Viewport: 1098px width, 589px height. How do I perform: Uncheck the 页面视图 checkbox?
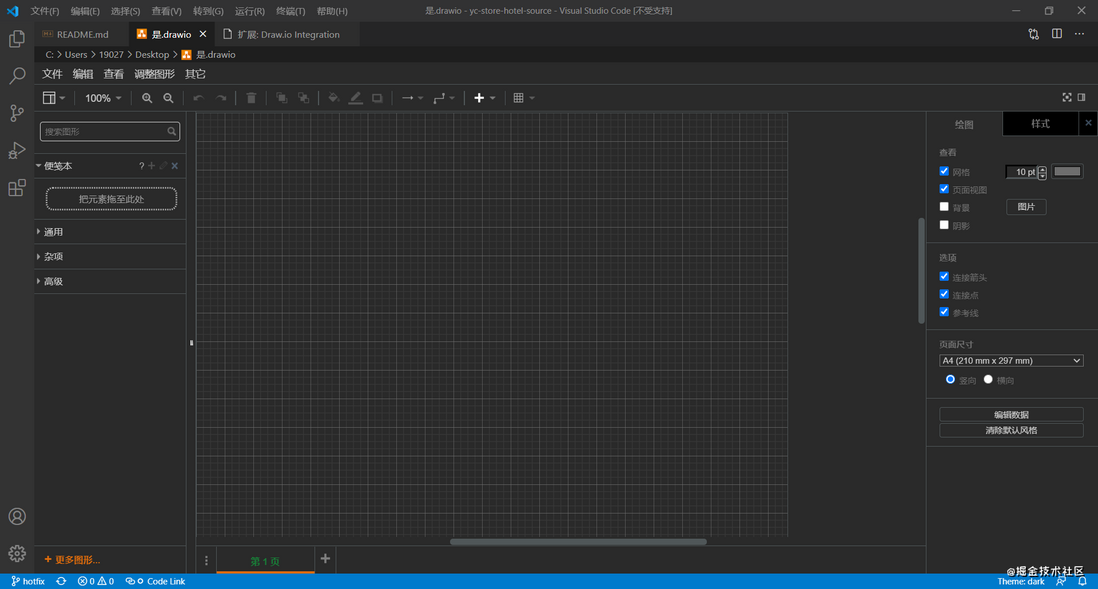click(944, 189)
